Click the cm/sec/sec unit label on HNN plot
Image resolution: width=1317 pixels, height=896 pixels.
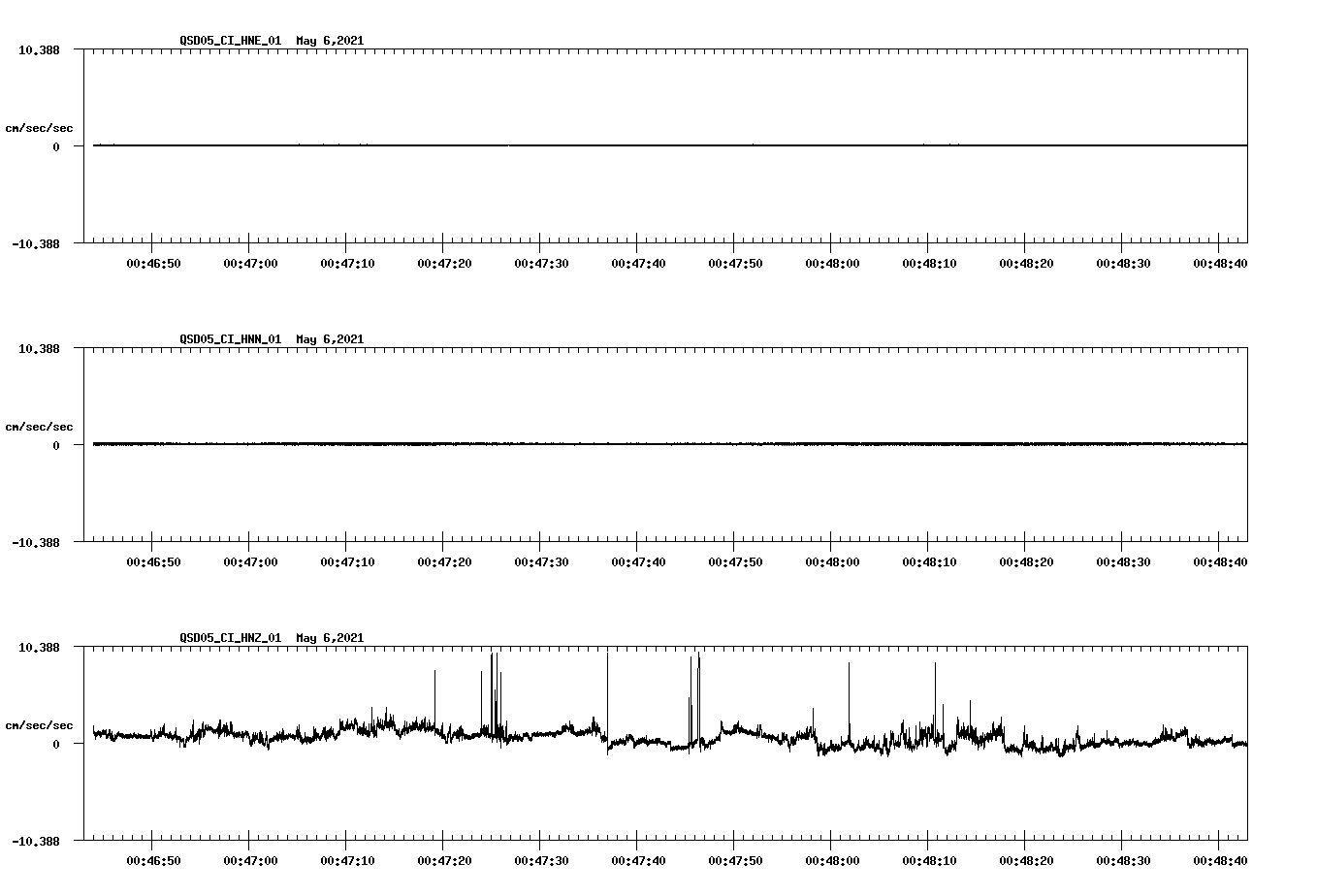point(39,425)
